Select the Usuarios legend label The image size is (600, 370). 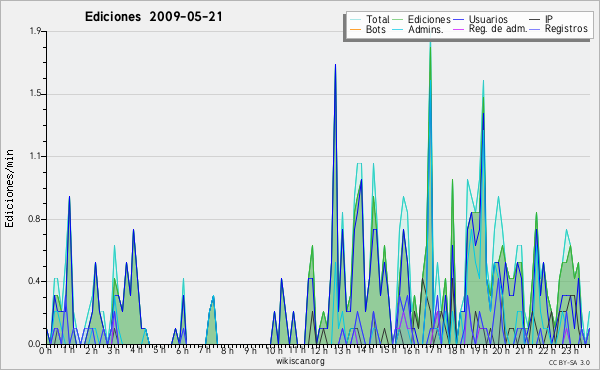pos(488,19)
